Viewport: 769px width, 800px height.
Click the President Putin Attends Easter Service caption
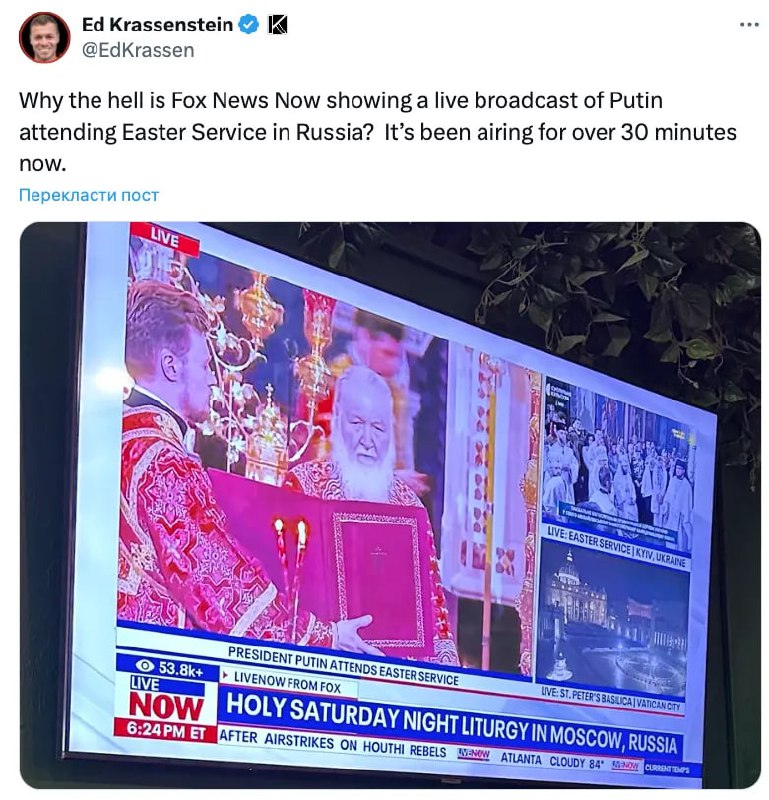click(x=343, y=666)
